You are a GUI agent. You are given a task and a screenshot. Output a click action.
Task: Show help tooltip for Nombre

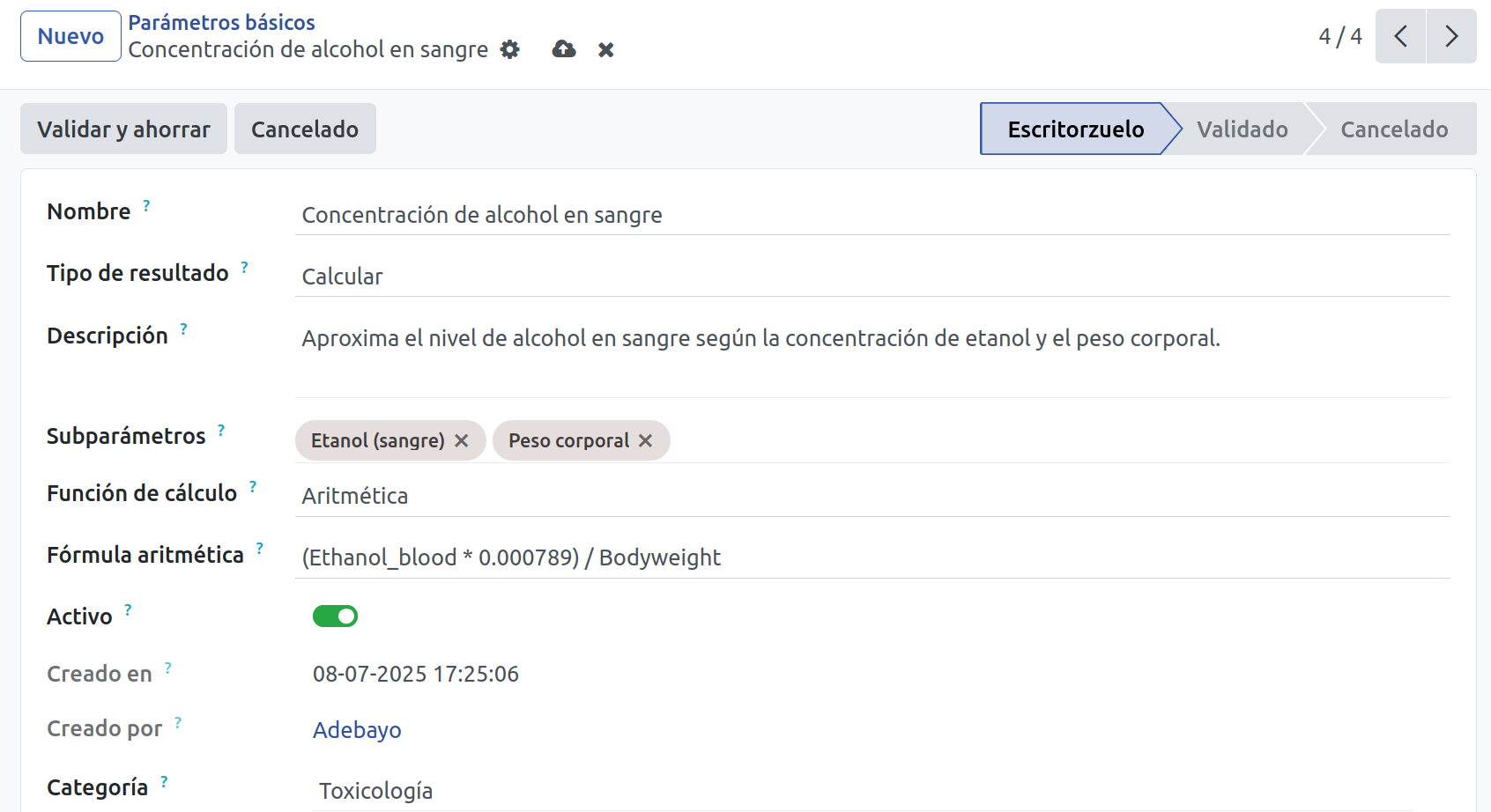(146, 205)
